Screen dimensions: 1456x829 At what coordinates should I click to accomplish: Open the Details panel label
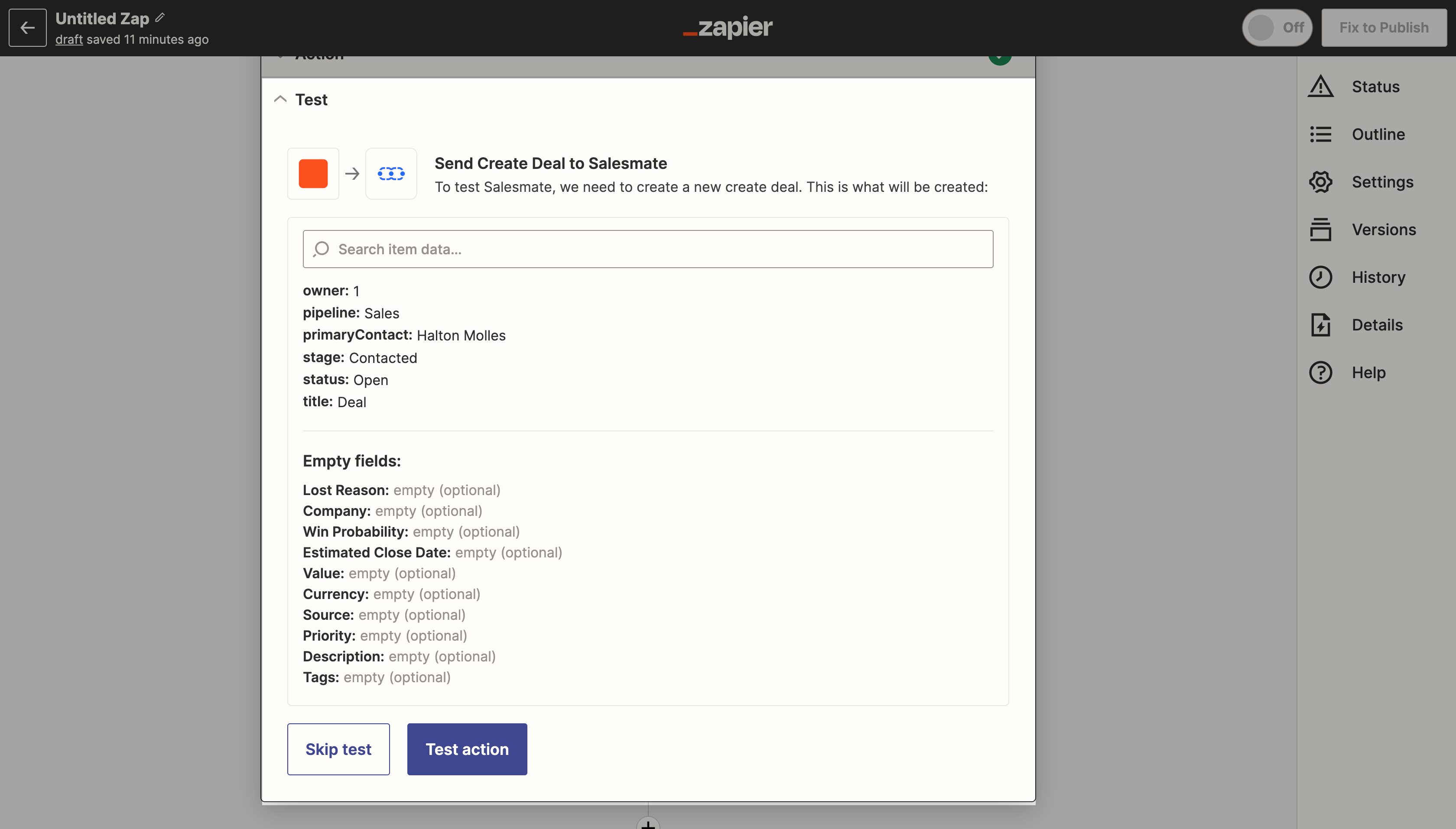(x=1377, y=324)
